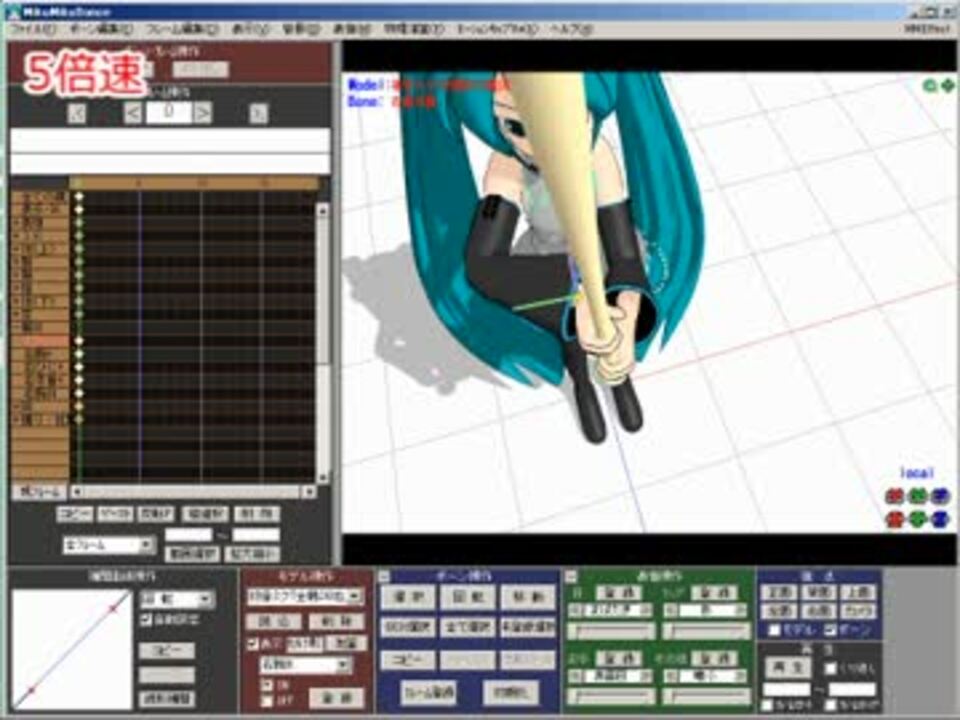Open the ボーン編集 menu

pos(100,29)
